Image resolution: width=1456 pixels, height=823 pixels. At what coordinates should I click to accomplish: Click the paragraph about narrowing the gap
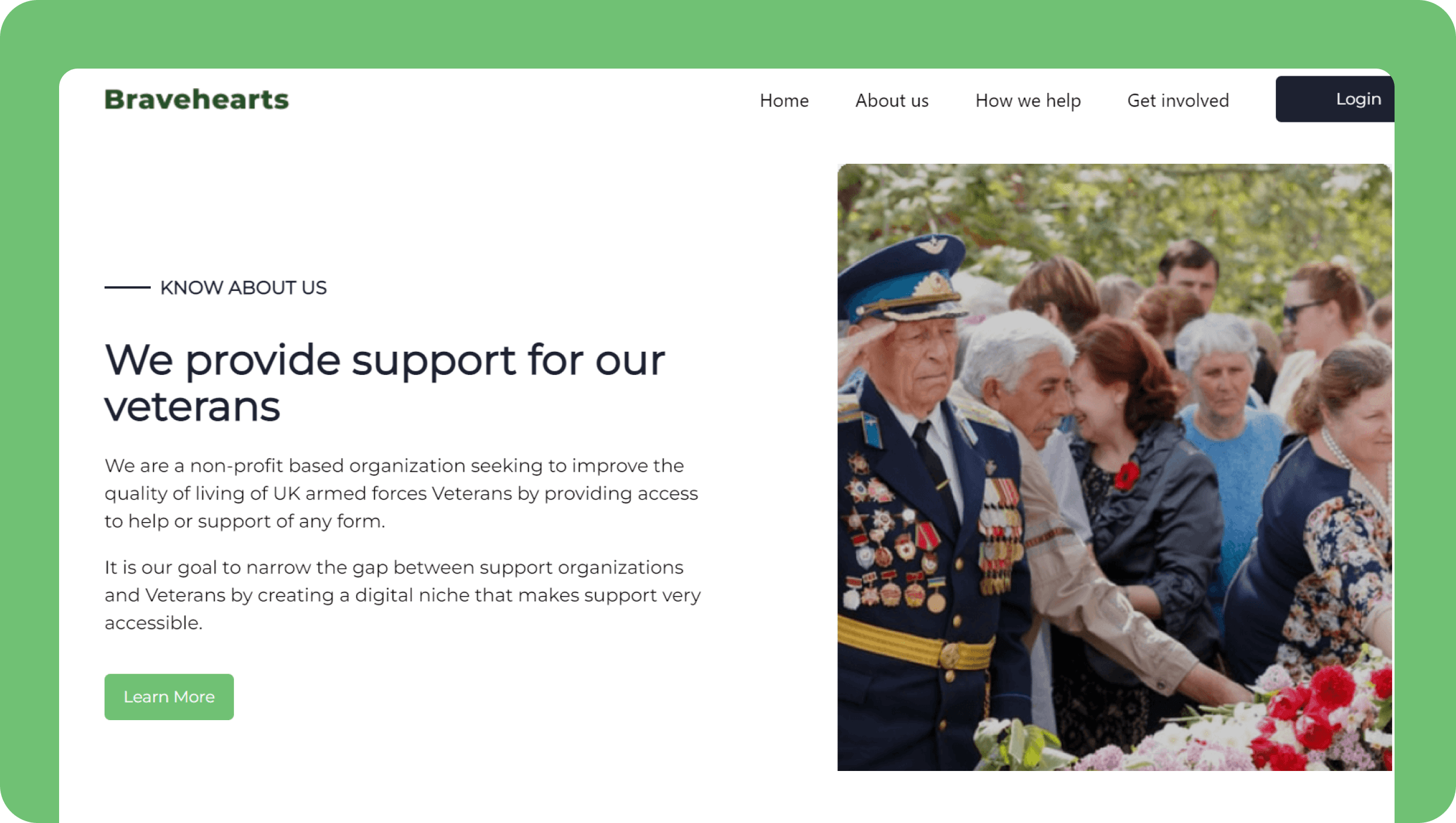pyautogui.click(x=402, y=595)
